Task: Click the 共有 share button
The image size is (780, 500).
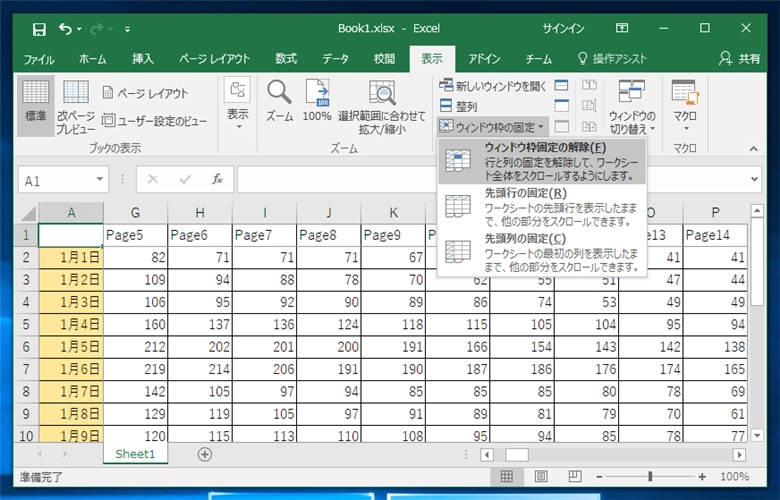Action: pyautogui.click(x=740, y=59)
